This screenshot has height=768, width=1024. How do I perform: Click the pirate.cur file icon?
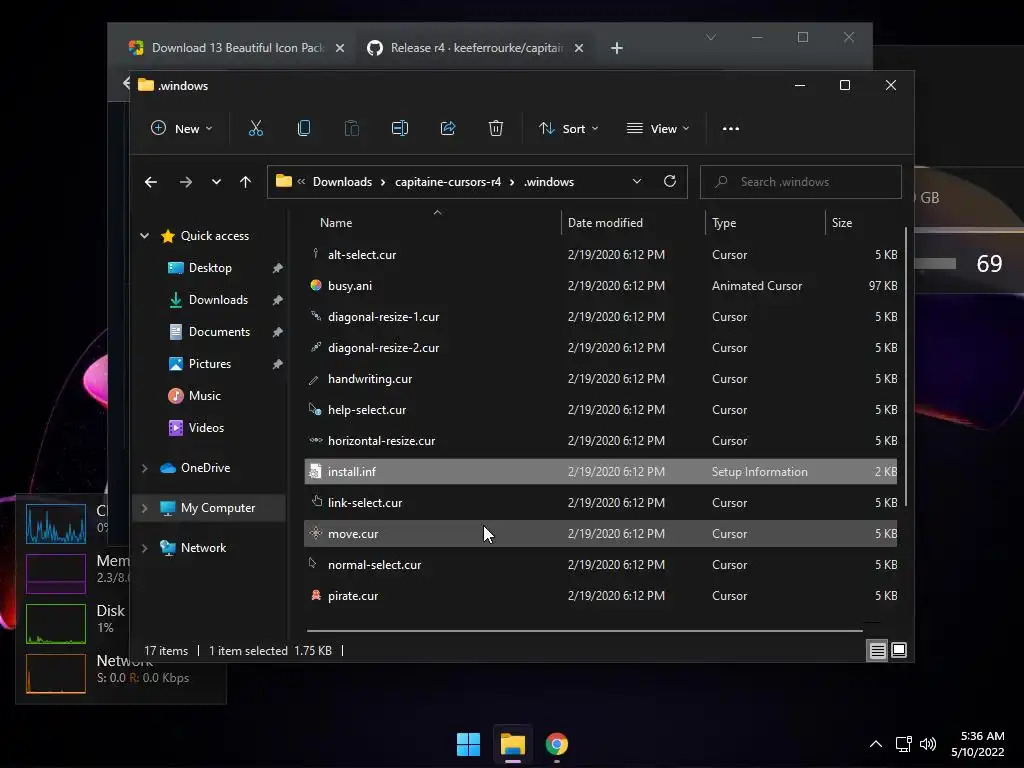point(316,596)
